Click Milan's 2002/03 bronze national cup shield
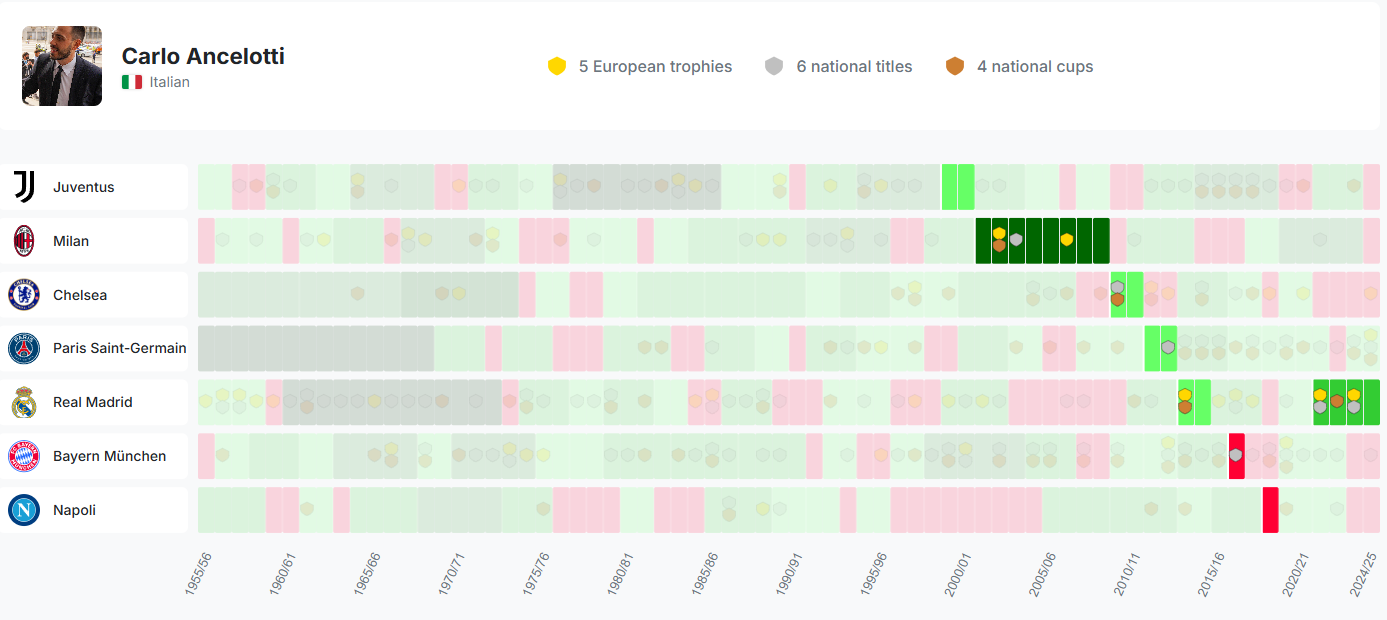 pos(999,246)
